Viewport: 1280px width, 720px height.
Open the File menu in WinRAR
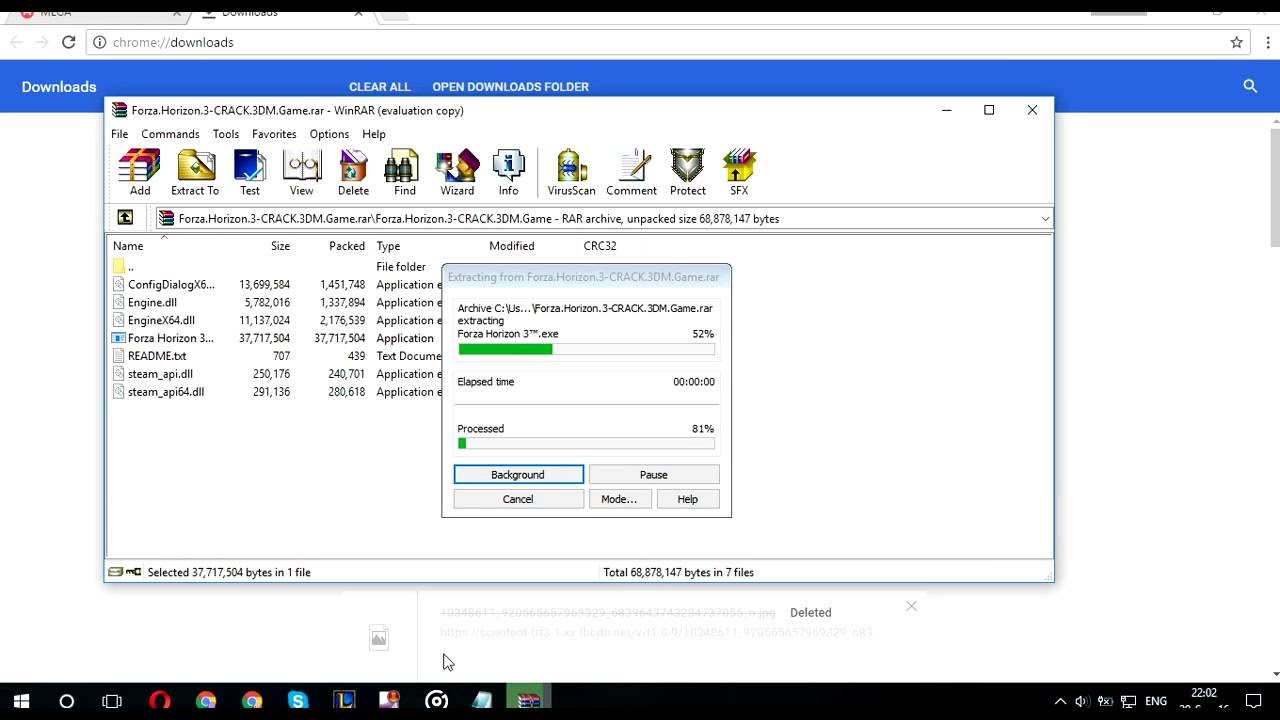pyautogui.click(x=119, y=134)
